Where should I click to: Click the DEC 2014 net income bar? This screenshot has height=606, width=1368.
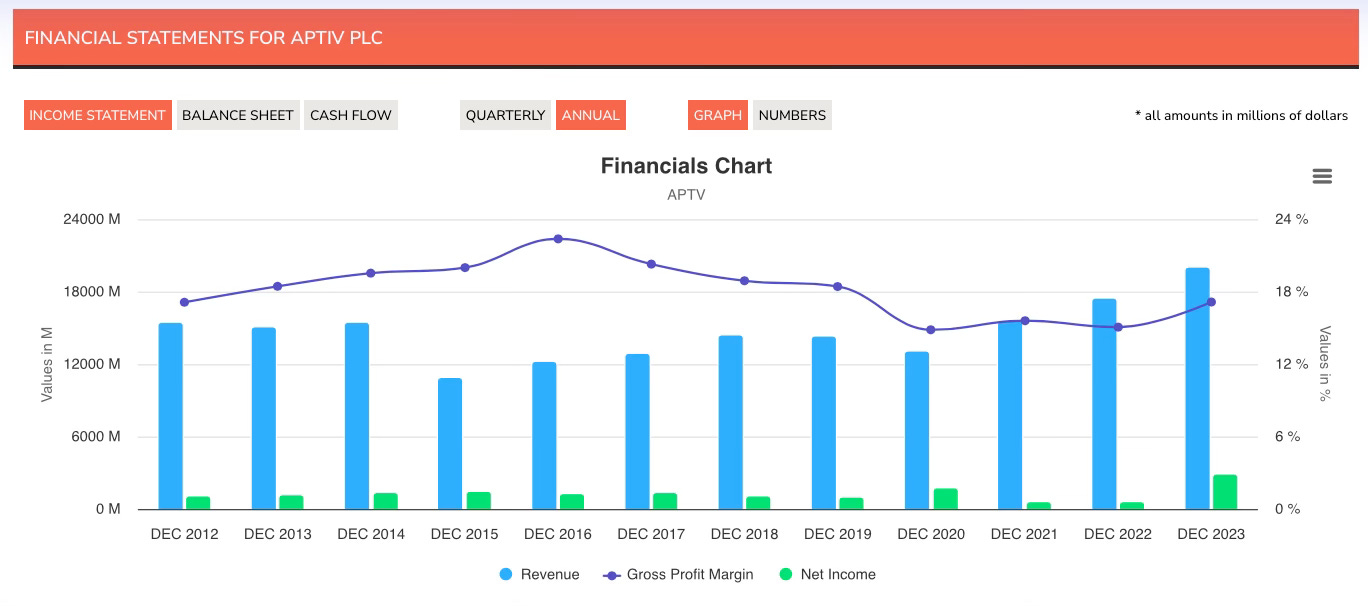pyautogui.click(x=385, y=501)
